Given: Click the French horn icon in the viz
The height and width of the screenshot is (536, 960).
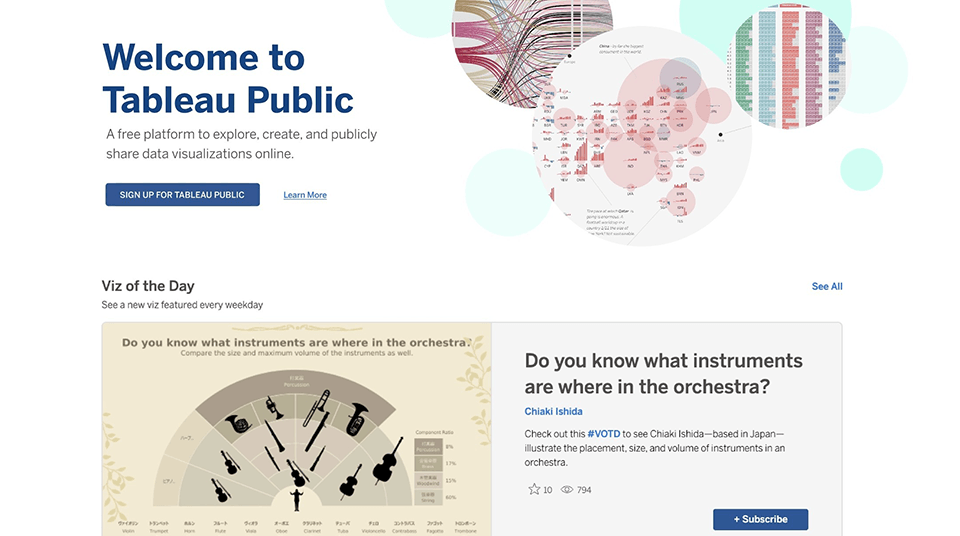Looking at the screenshot, I should coord(236,424).
